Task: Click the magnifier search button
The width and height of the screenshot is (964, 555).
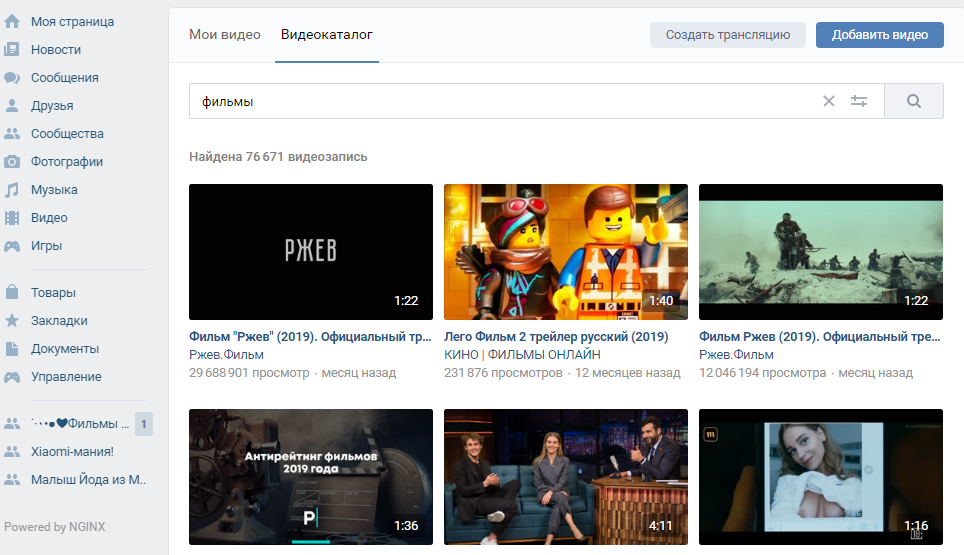Action: coord(913,101)
